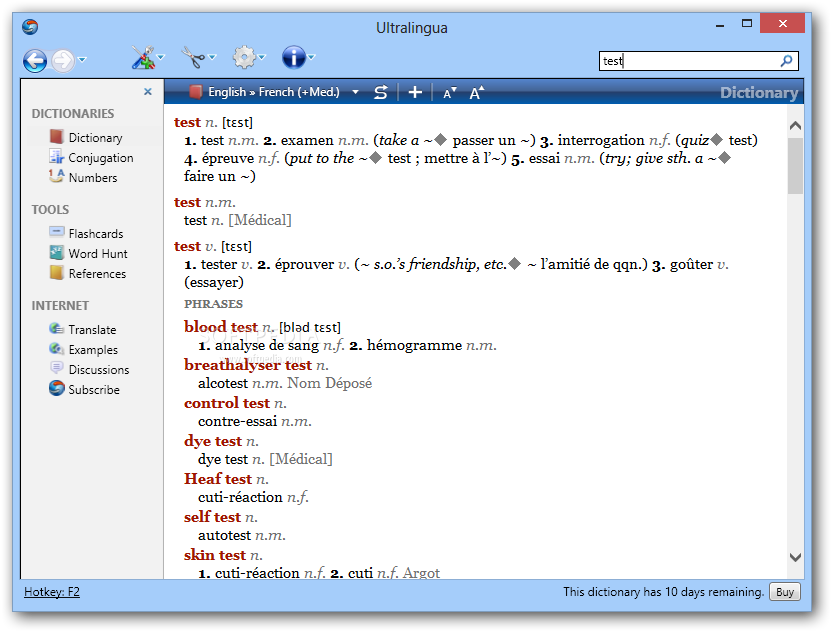Click the scrollbar down arrow

[x=795, y=557]
